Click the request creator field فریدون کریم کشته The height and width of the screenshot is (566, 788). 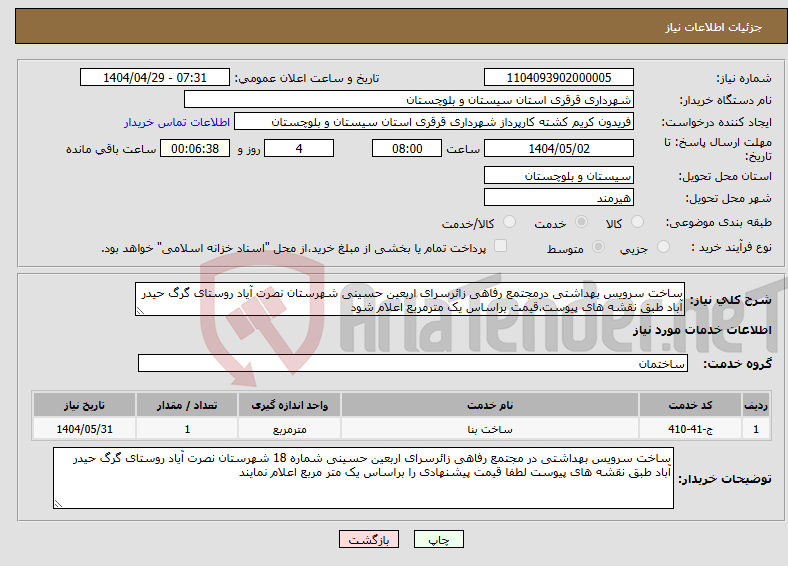pos(434,122)
